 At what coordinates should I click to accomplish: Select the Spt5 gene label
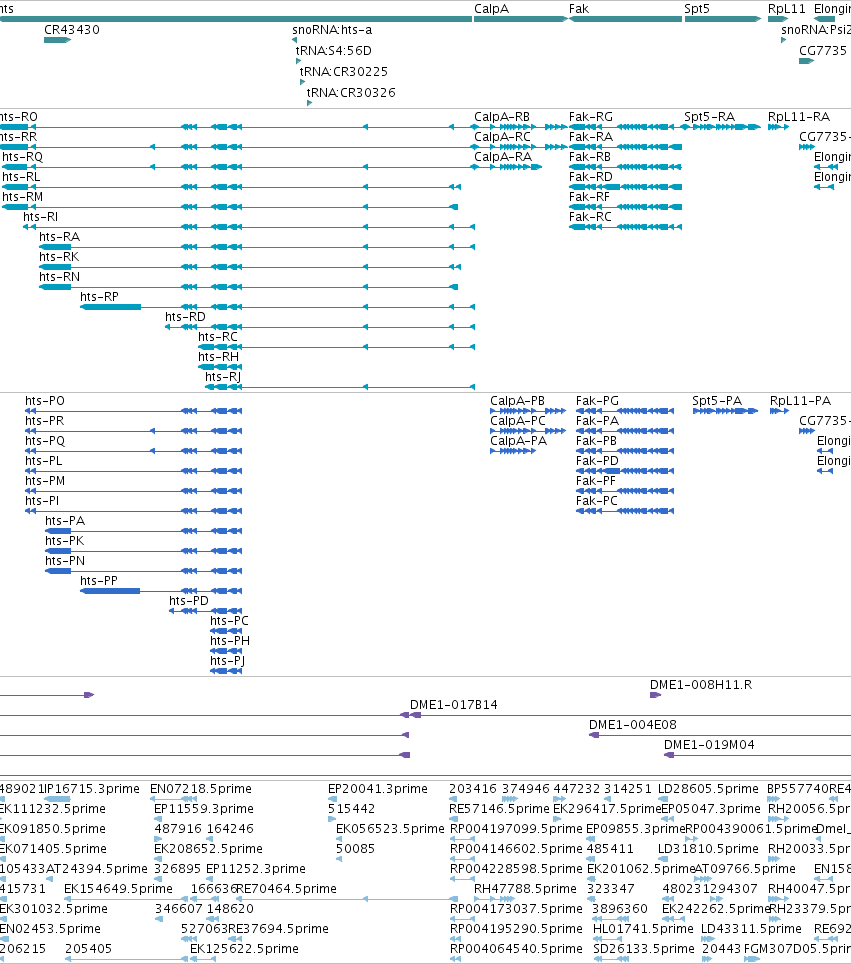[697, 9]
